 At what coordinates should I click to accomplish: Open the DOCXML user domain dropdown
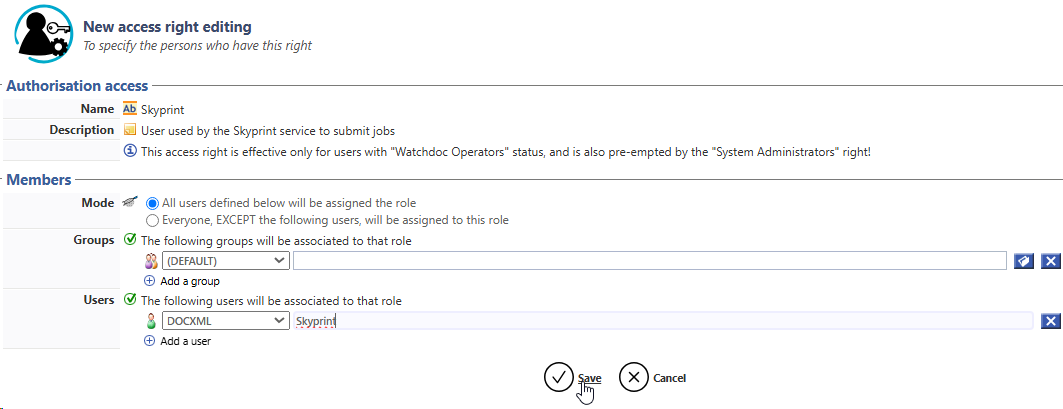pyautogui.click(x=225, y=321)
